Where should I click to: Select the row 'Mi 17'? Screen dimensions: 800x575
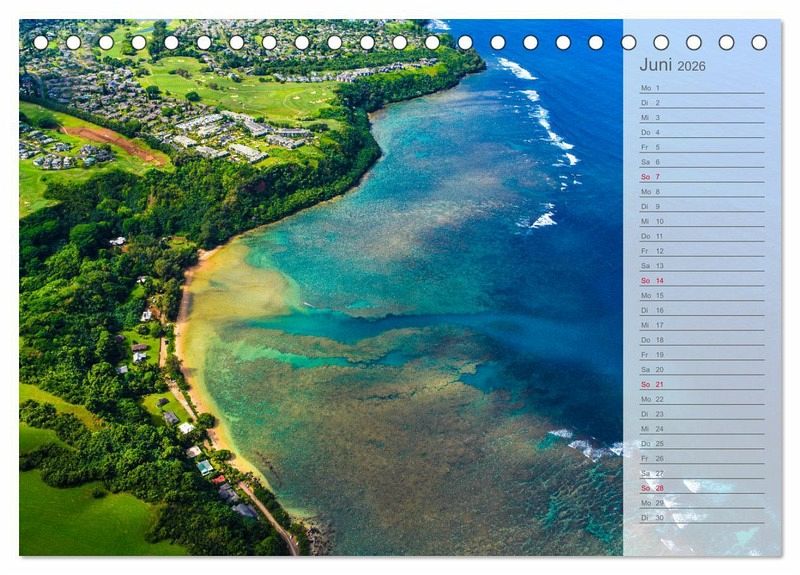tap(702, 325)
